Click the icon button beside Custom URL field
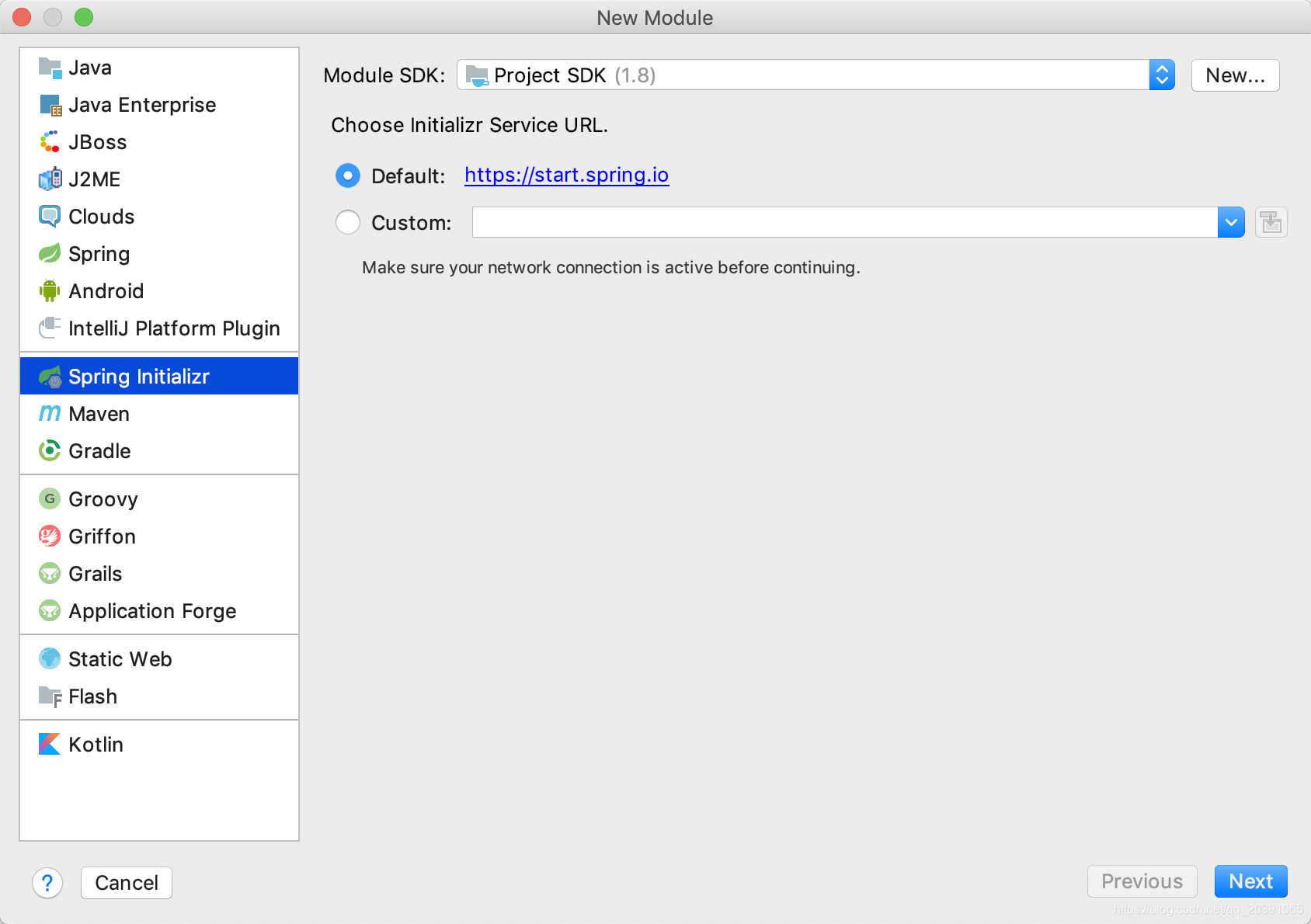Screen dimensions: 1311x924 [1271, 223]
